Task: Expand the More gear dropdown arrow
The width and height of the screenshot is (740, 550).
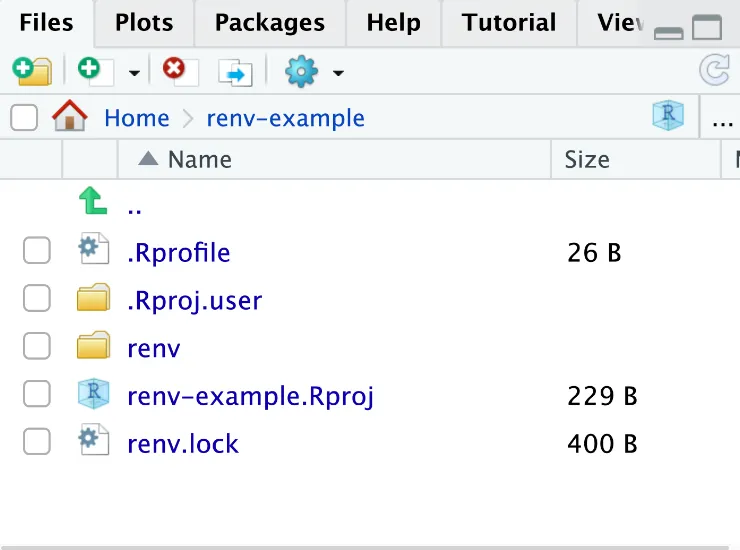Action: (338, 73)
